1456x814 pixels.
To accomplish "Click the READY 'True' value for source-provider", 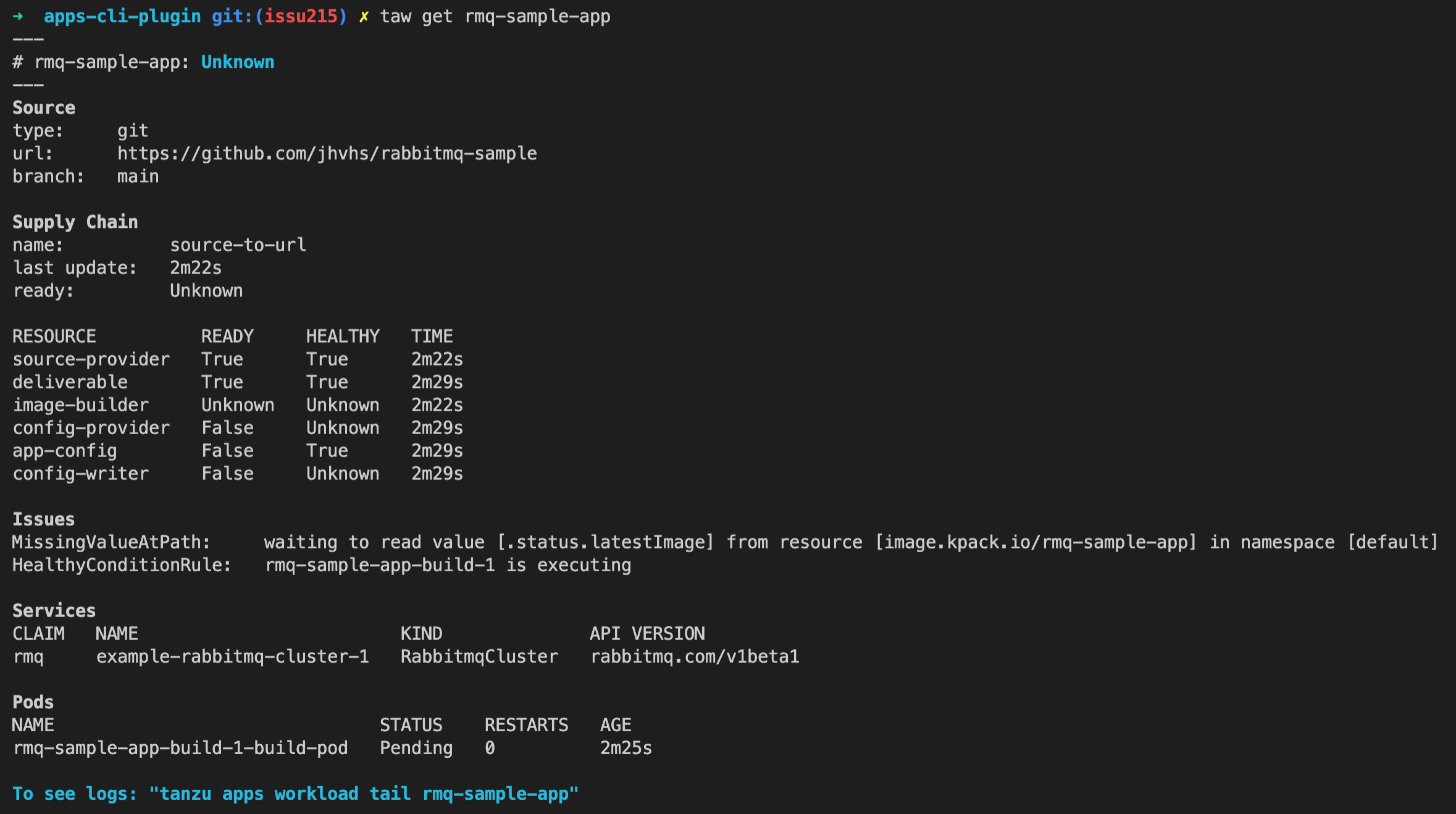I will click(x=222, y=359).
